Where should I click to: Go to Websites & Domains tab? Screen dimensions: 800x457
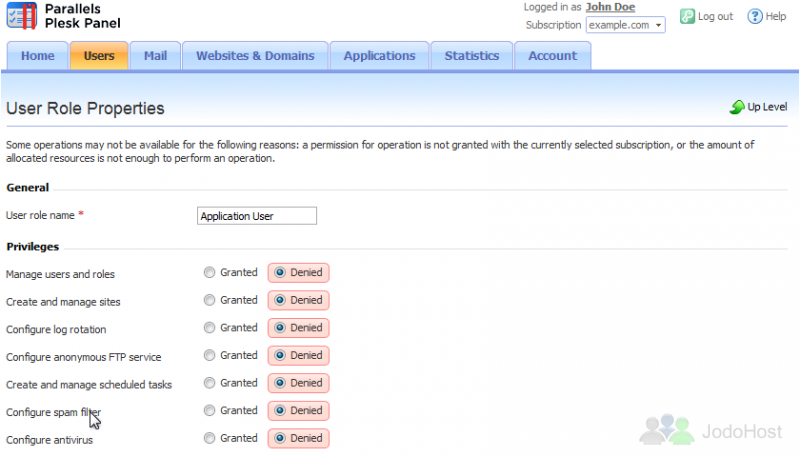point(255,56)
